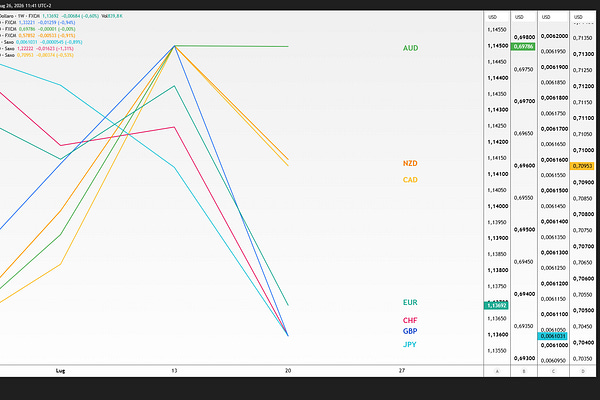The width and height of the screenshot is (600, 400).
Task: Click the 0,71000 value on price scale
Action: click(x=583, y=150)
